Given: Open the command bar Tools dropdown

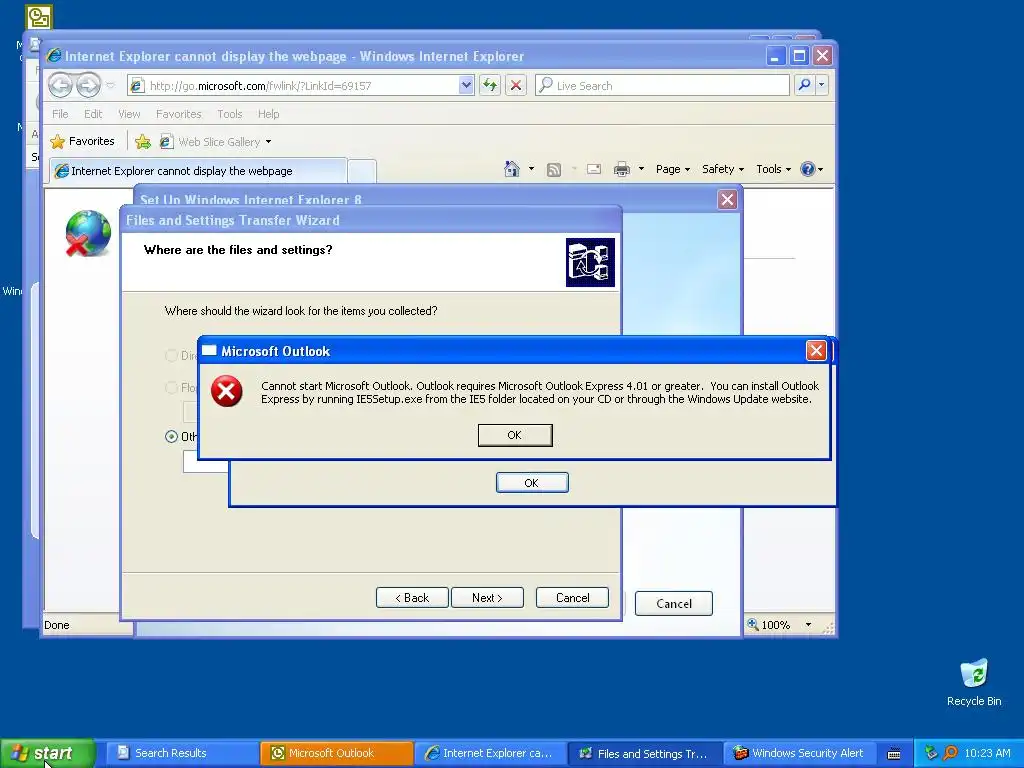Looking at the screenshot, I should point(773,169).
